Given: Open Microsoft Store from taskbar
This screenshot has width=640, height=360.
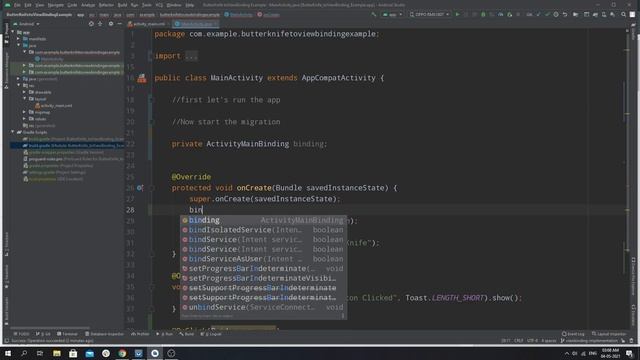Looking at the screenshot, I should click(73, 353).
